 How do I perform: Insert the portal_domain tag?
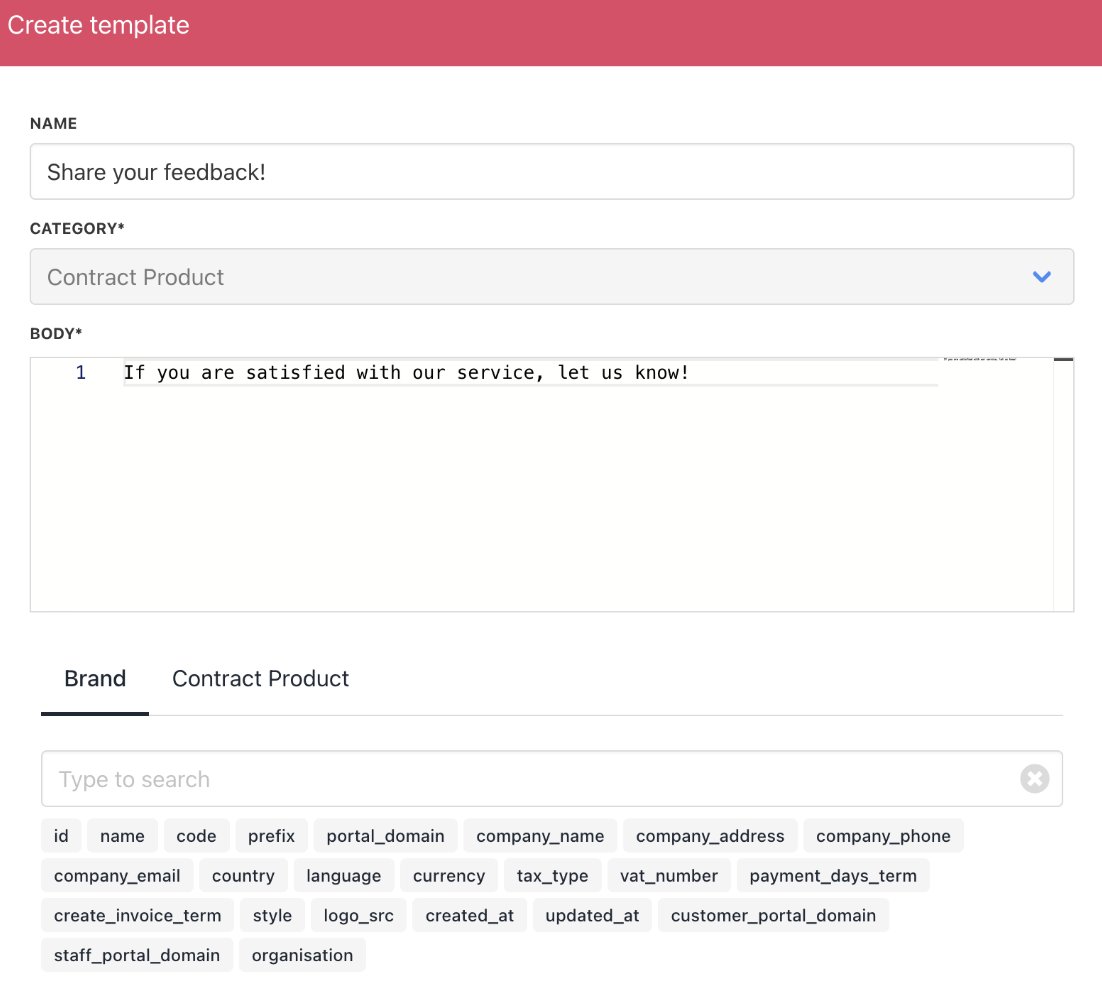pyautogui.click(x=385, y=836)
